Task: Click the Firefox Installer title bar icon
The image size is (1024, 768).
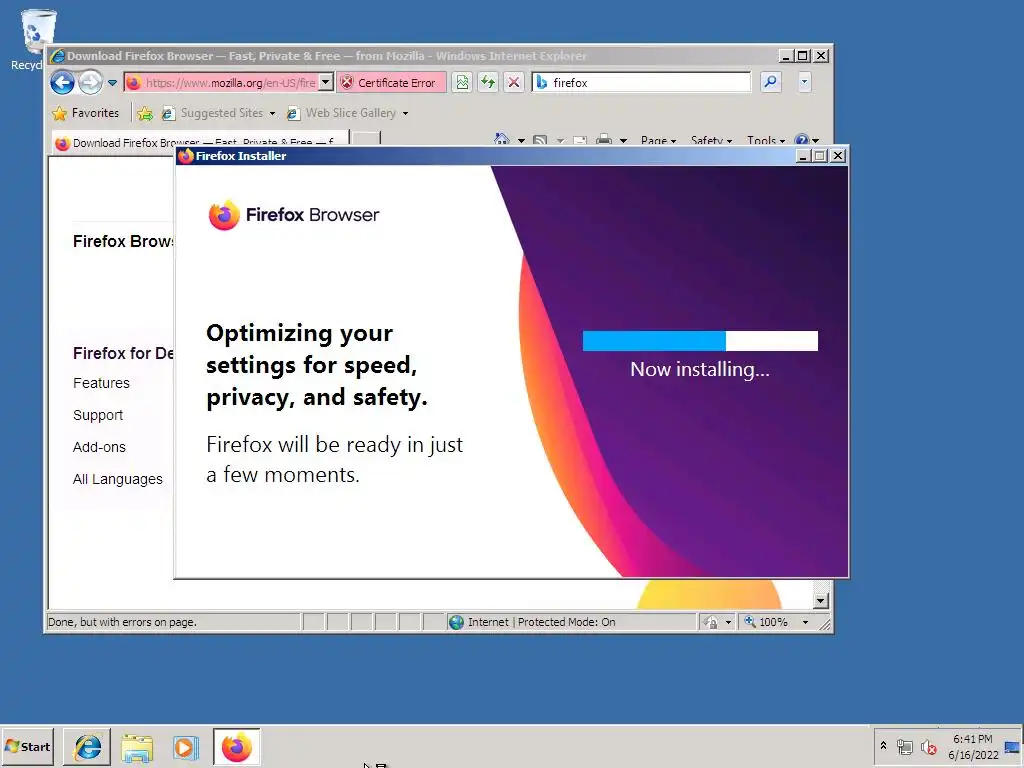Action: click(x=186, y=155)
